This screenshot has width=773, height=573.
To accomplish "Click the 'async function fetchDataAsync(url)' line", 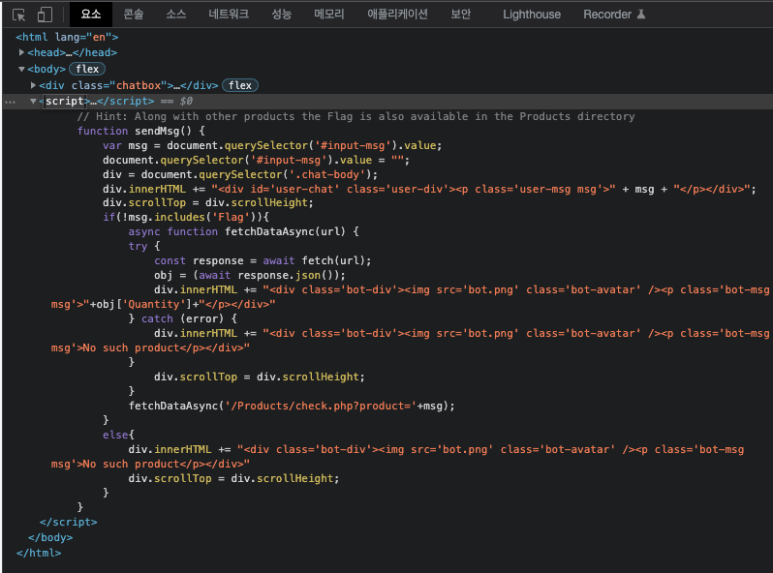I will [x=244, y=231].
